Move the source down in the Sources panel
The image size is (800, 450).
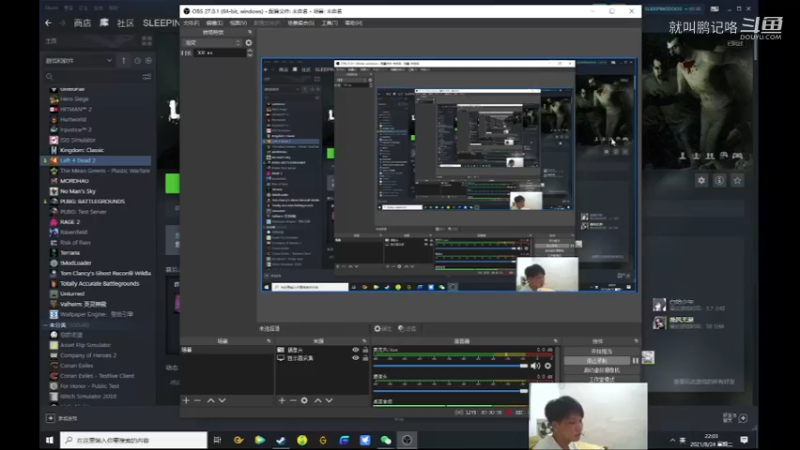[329, 401]
